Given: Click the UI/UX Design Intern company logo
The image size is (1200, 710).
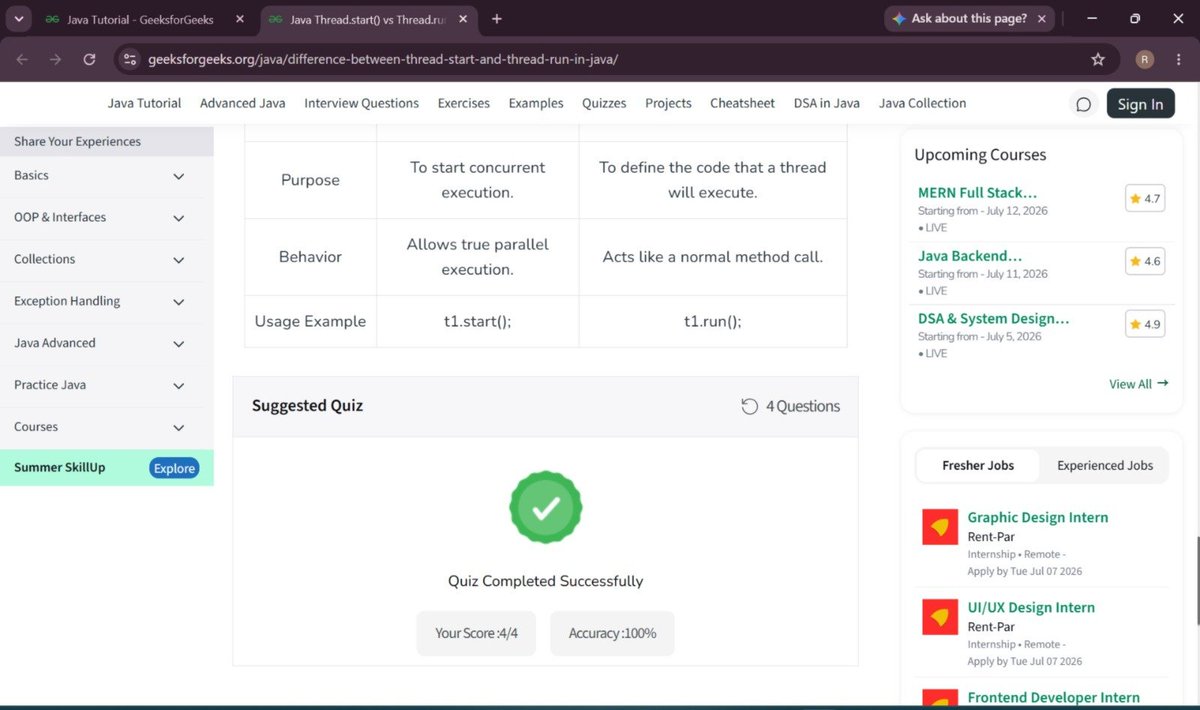Looking at the screenshot, I should 940,617.
